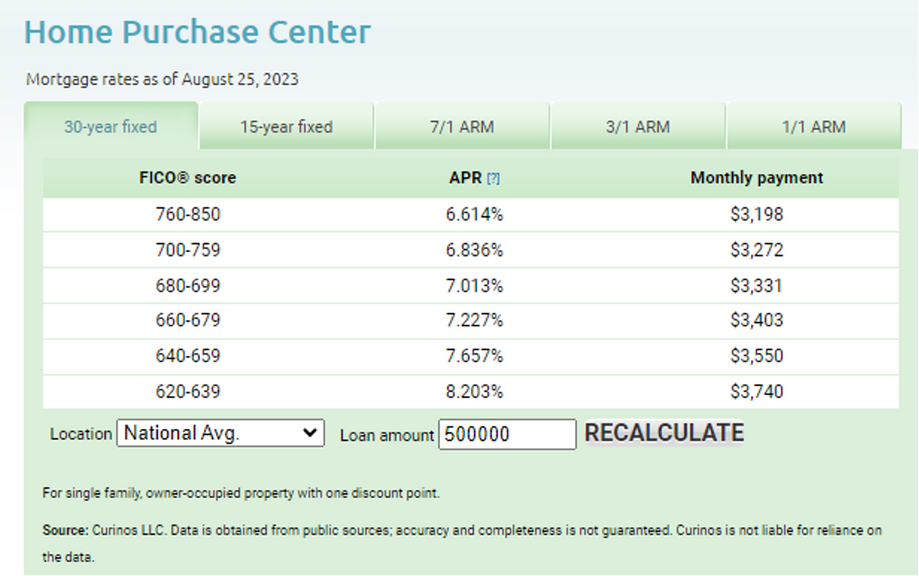This screenshot has height=576, width=919.
Task: Click the 7.013% APR value
Action: pos(474,286)
